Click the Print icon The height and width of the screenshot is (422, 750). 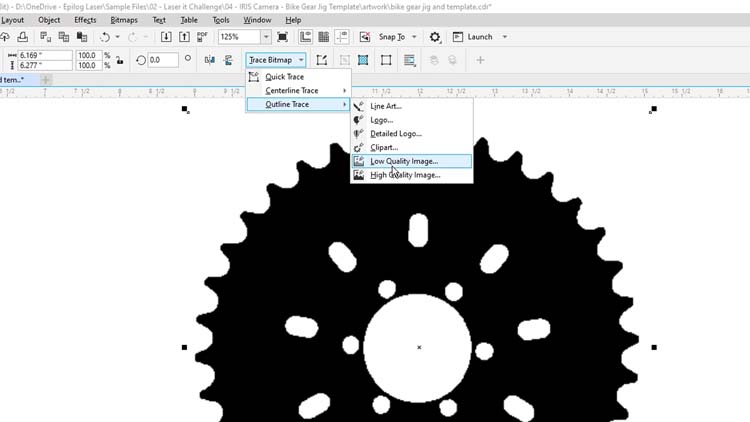(22, 37)
